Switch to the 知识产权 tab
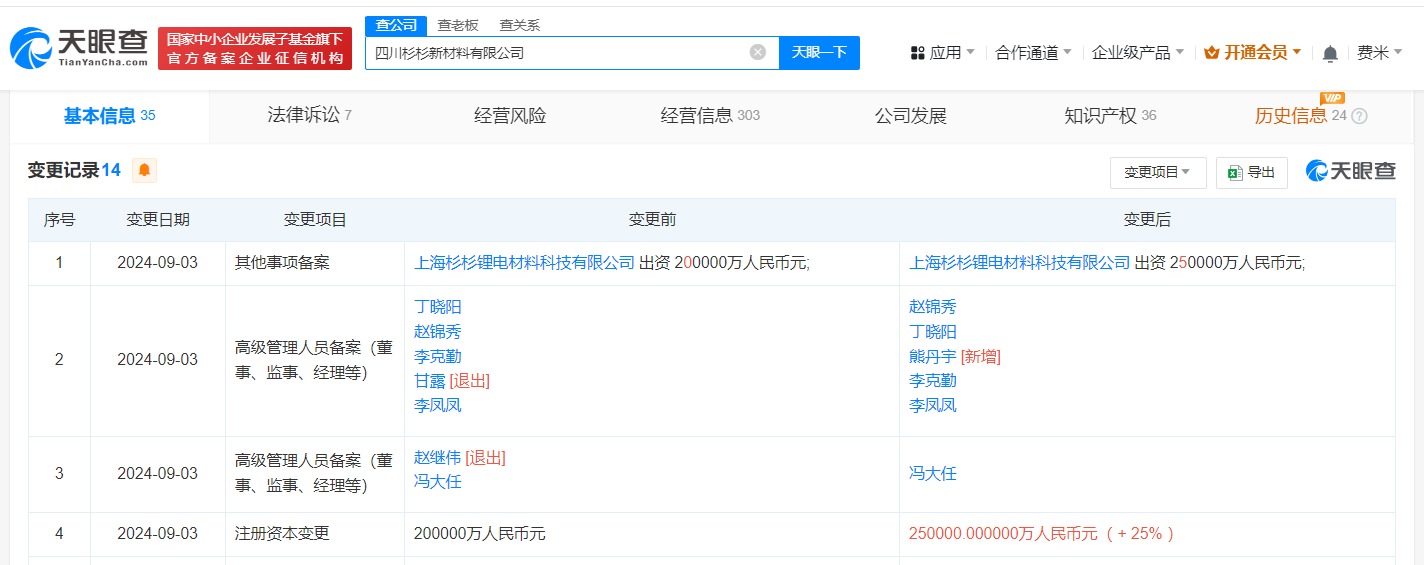This screenshot has height=565, width=1424. (x=1109, y=116)
